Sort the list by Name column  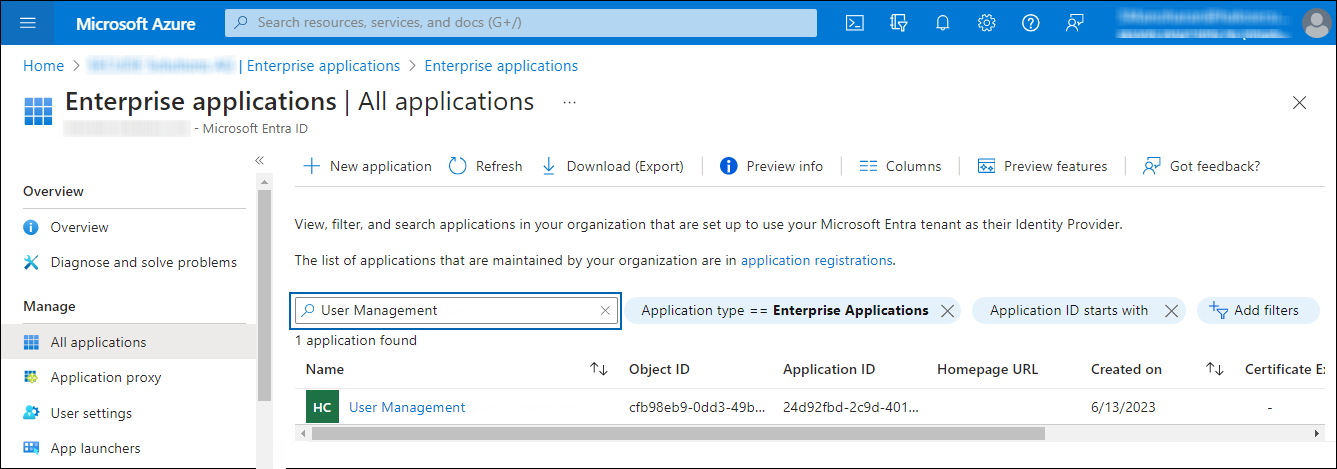click(599, 369)
